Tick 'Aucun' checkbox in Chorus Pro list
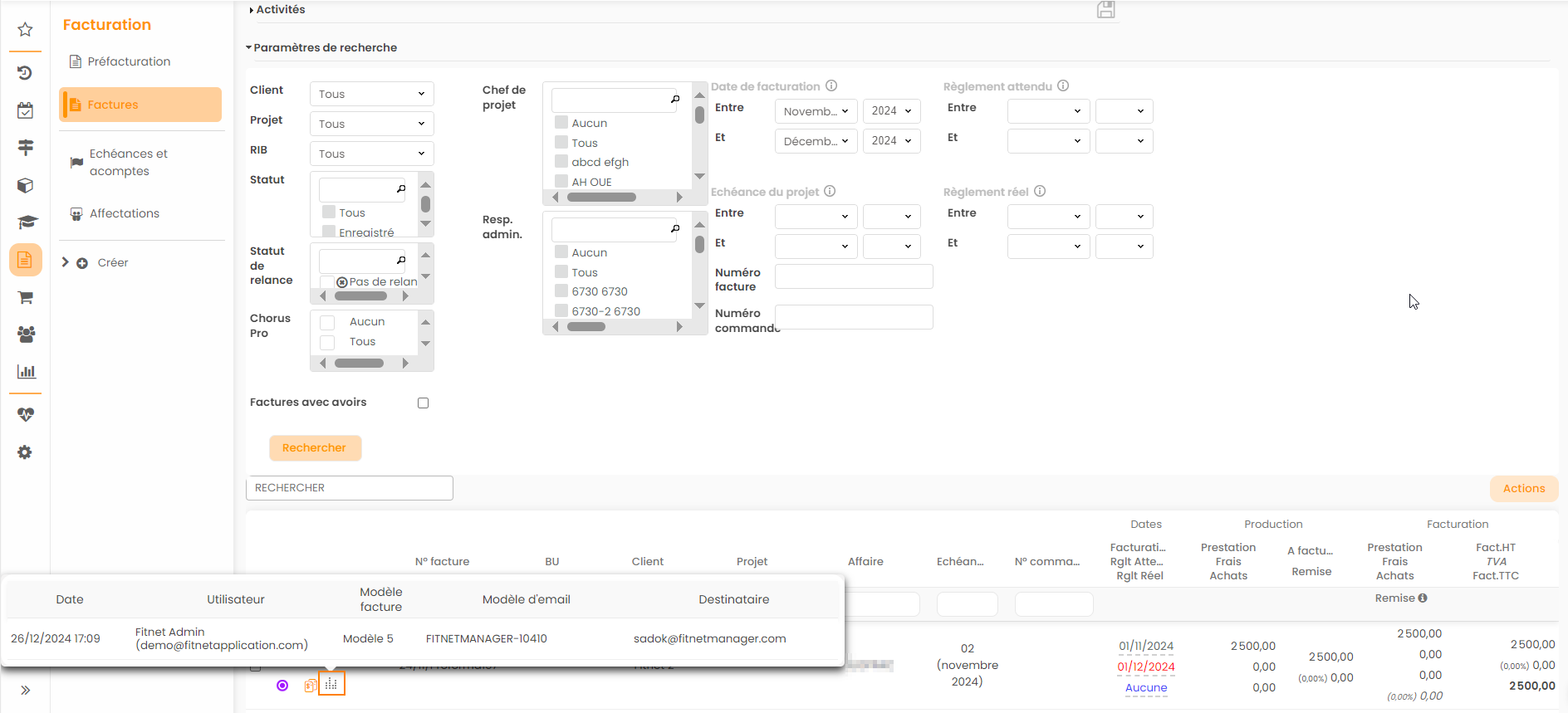 pos(328,322)
